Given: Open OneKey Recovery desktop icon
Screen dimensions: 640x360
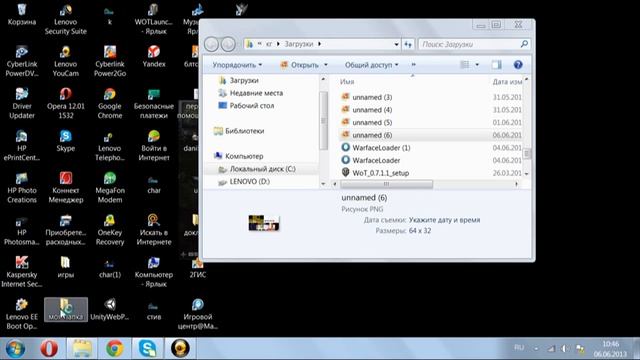Looking at the screenshot, I should [x=109, y=229].
